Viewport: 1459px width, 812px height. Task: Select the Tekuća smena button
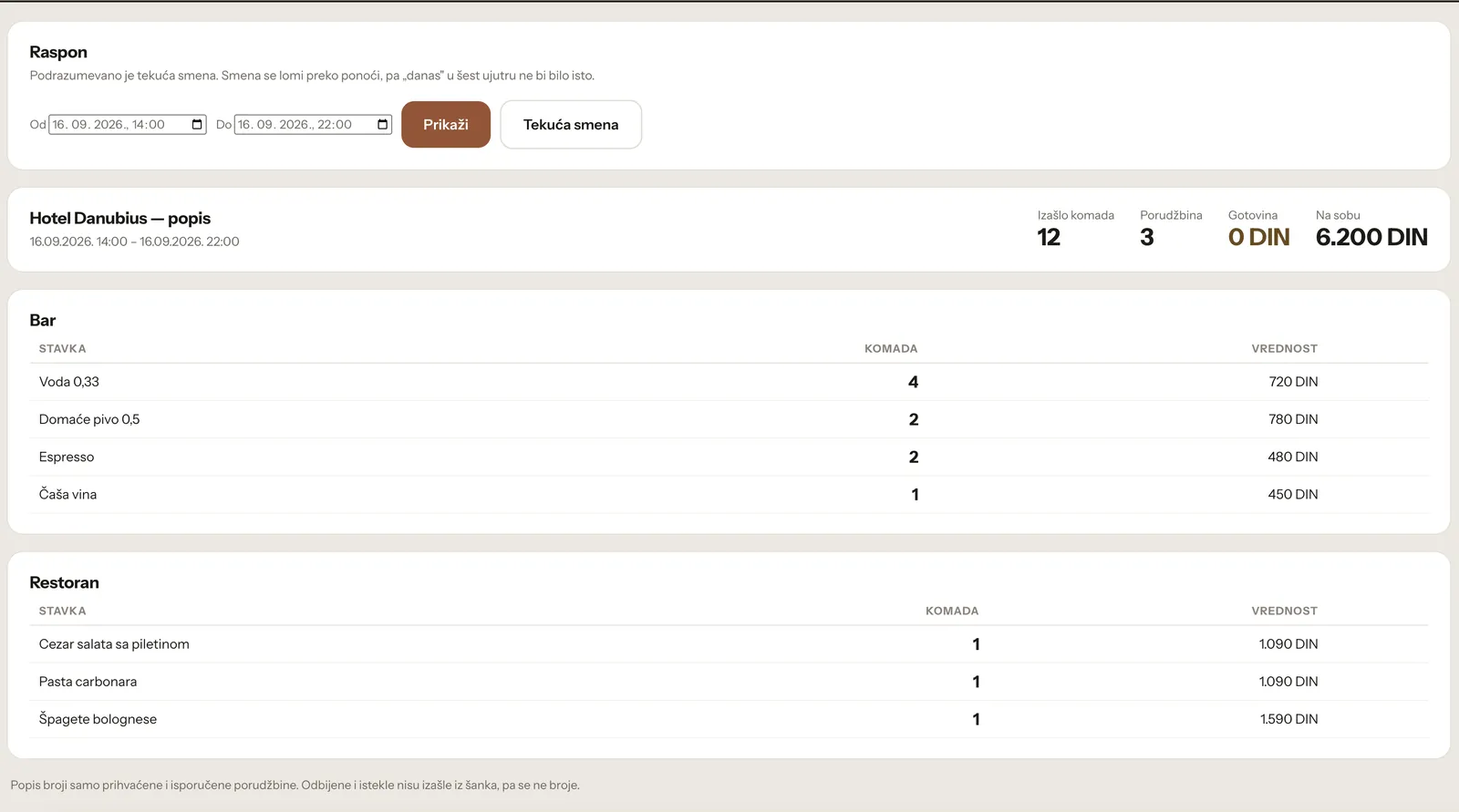571,125
